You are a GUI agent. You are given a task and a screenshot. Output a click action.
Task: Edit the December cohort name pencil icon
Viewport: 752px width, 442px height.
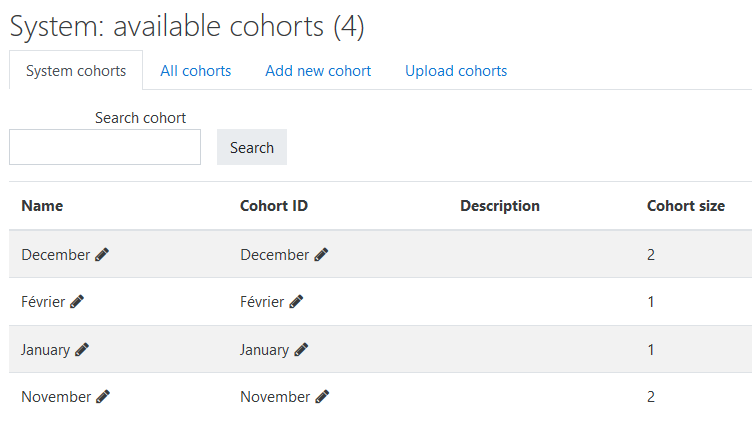click(x=102, y=255)
